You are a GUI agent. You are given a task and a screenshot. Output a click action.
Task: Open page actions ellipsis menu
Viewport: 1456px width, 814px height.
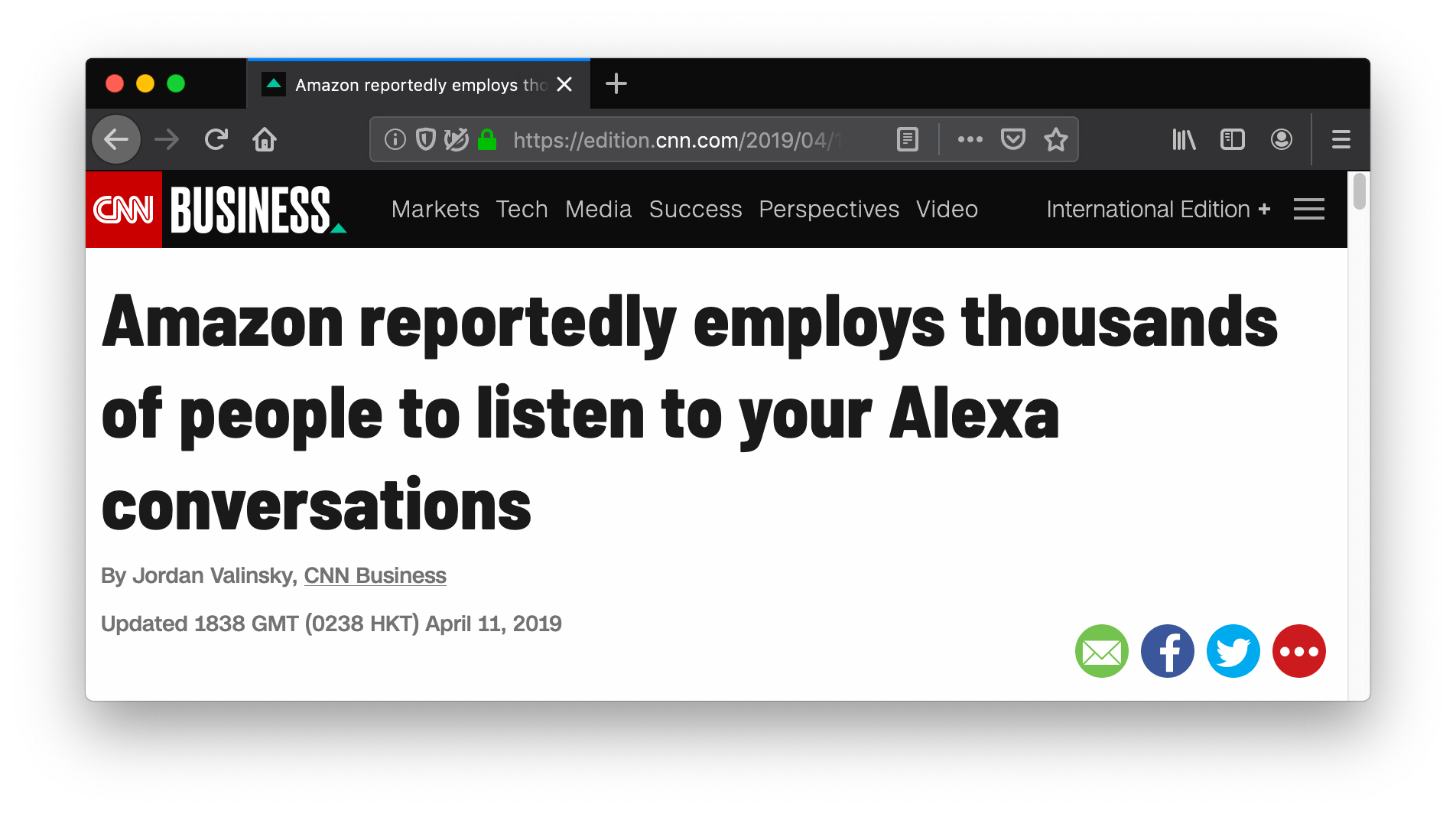point(970,139)
